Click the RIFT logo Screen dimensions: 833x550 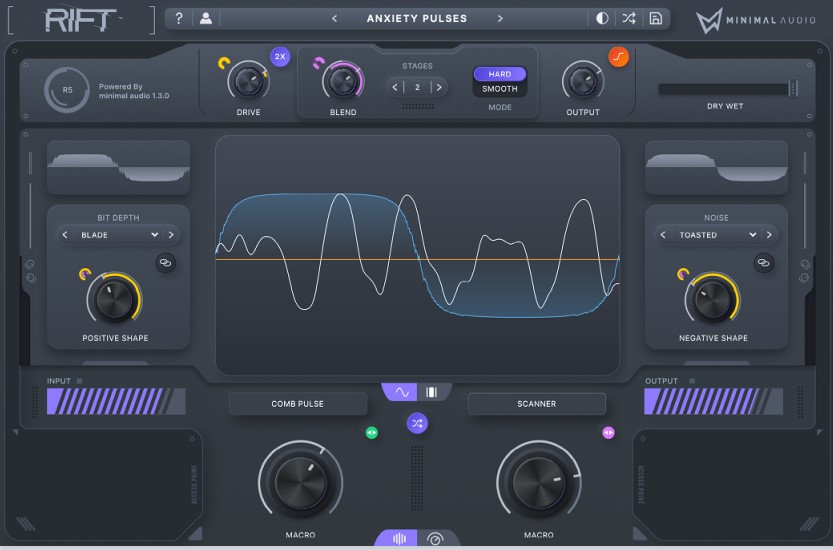tap(81, 20)
